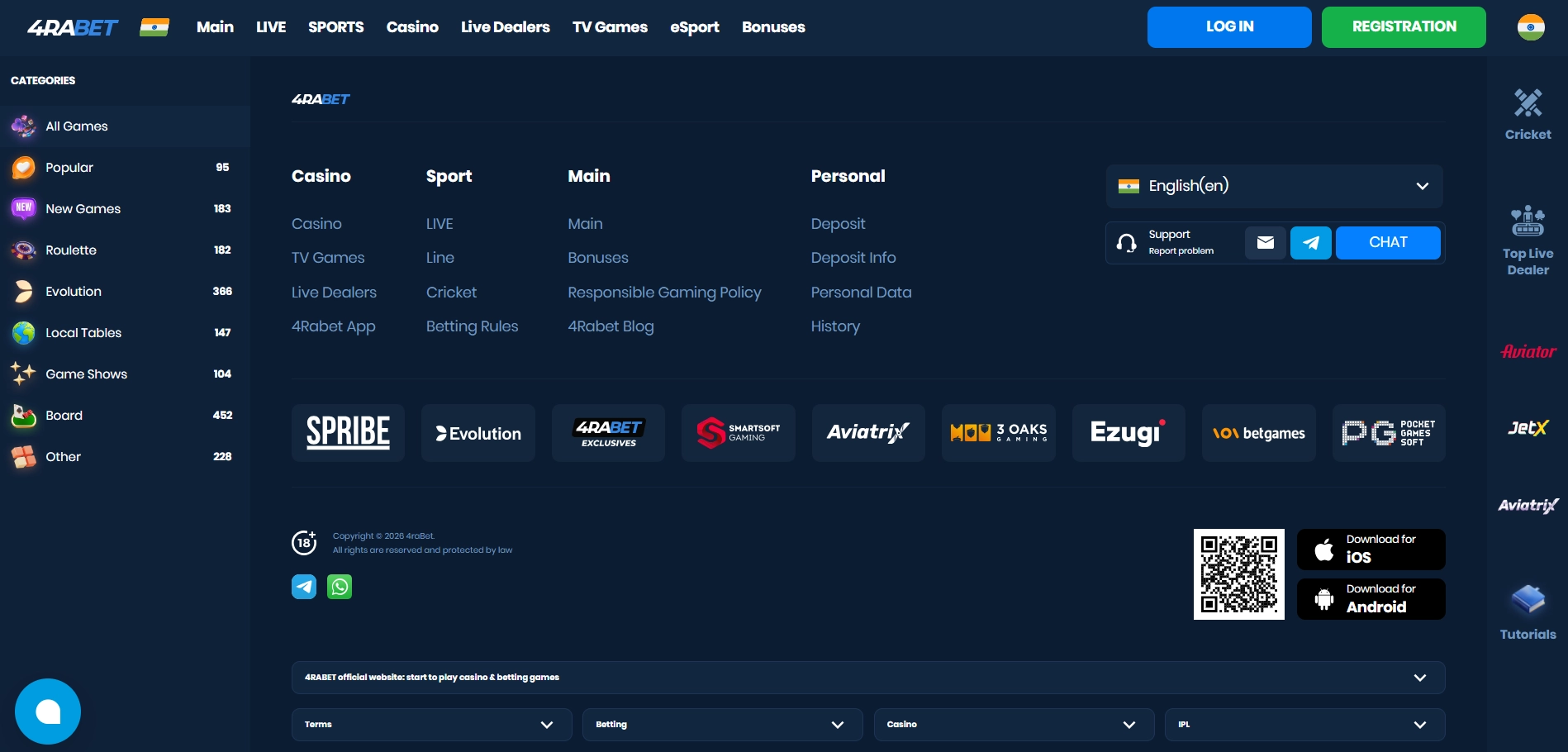This screenshot has width=1568, height=752.
Task: Expand the 4RABET official website section
Action: (x=868, y=678)
